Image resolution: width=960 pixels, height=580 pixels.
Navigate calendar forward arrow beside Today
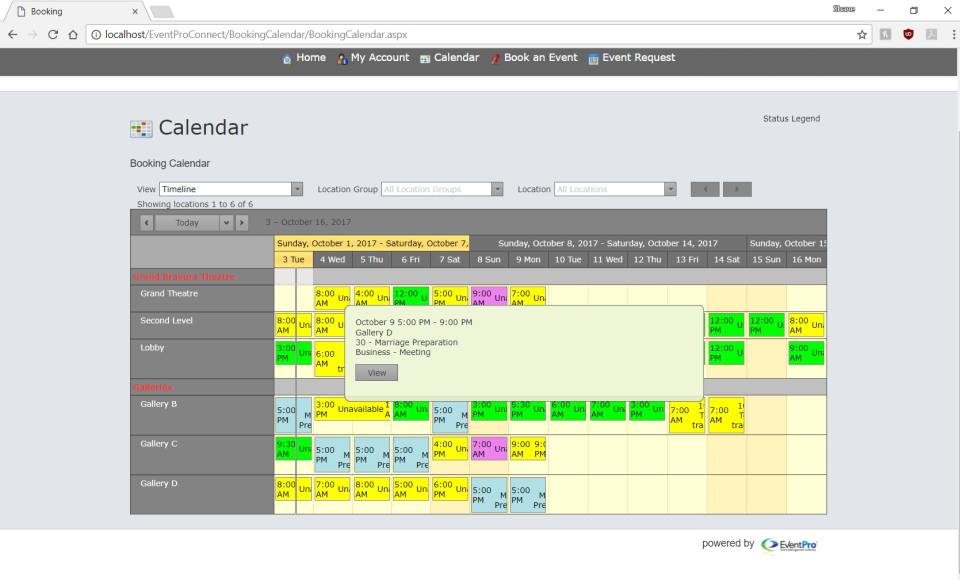tap(242, 223)
